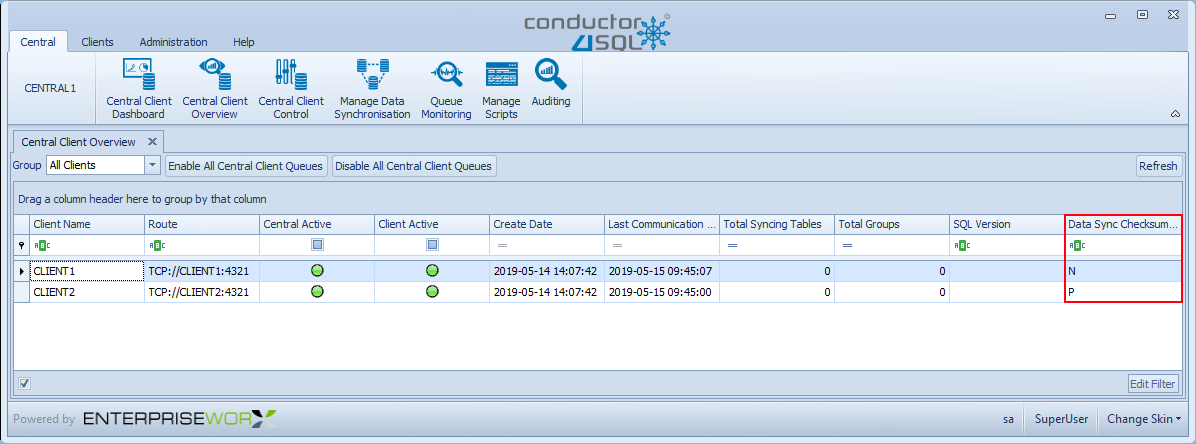
Task: Toggle the filter enabled checkbox at grid bottom
Action: 25,383
